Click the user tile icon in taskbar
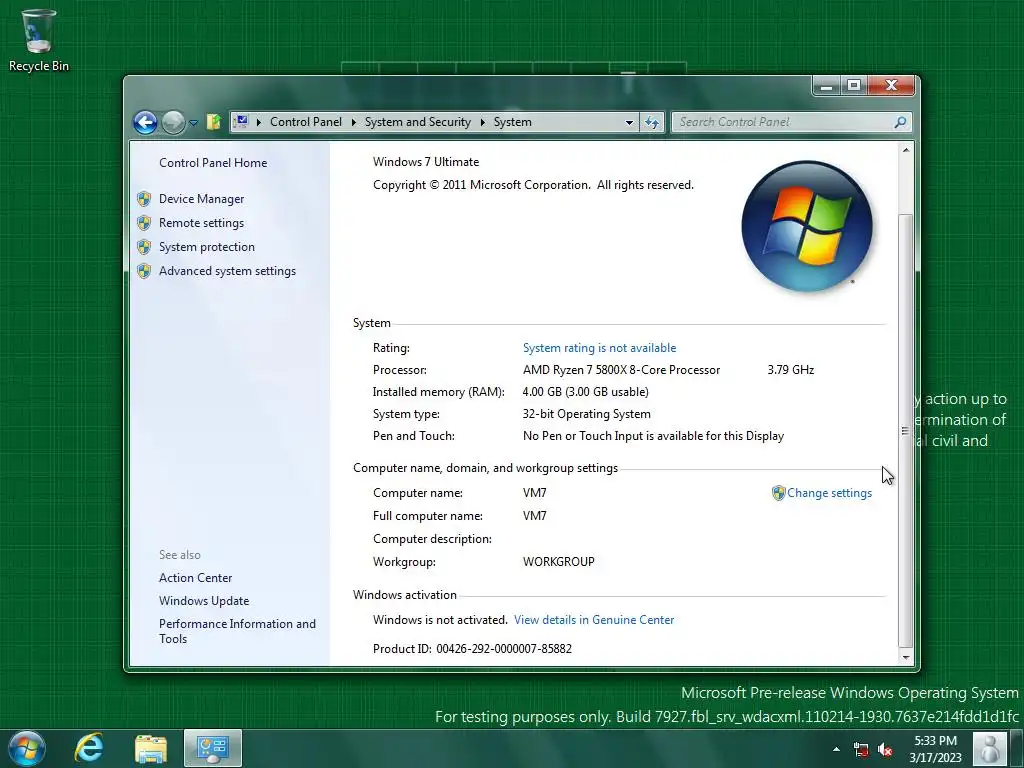 990,749
